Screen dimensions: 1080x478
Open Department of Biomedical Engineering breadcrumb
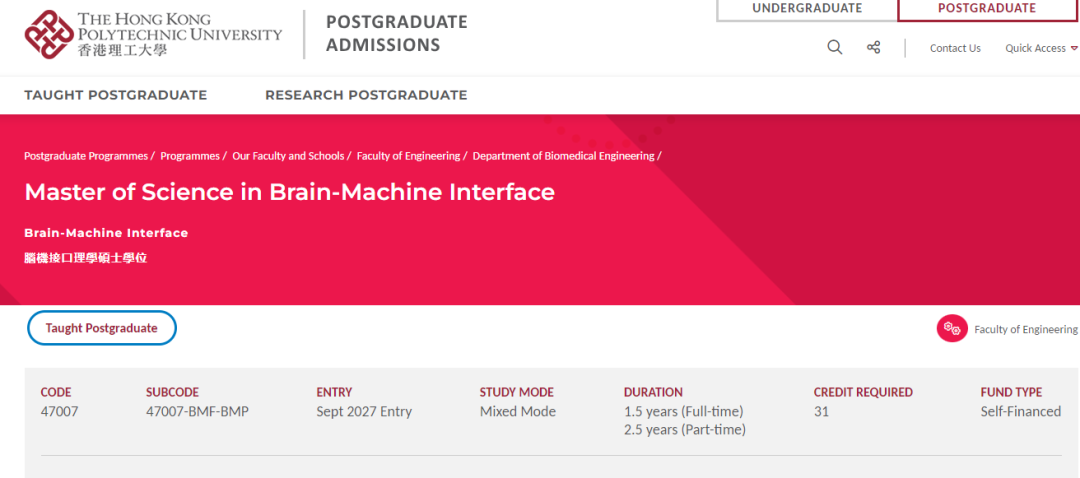(x=563, y=156)
